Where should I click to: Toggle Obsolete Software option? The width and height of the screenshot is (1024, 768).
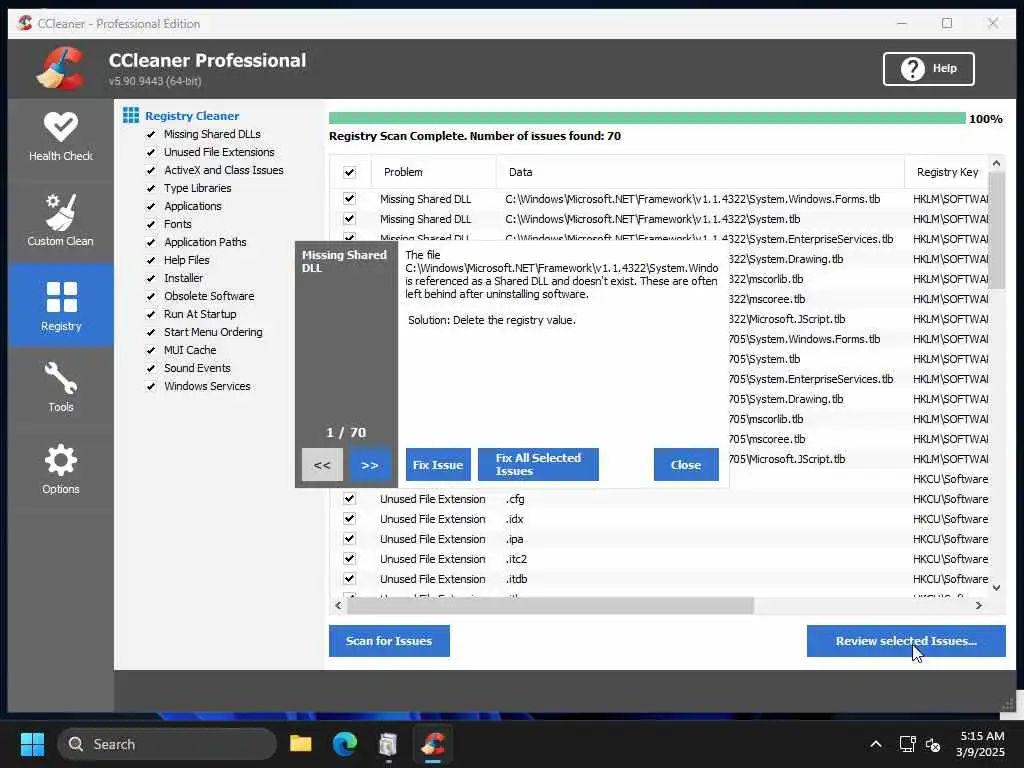pyautogui.click(x=151, y=296)
